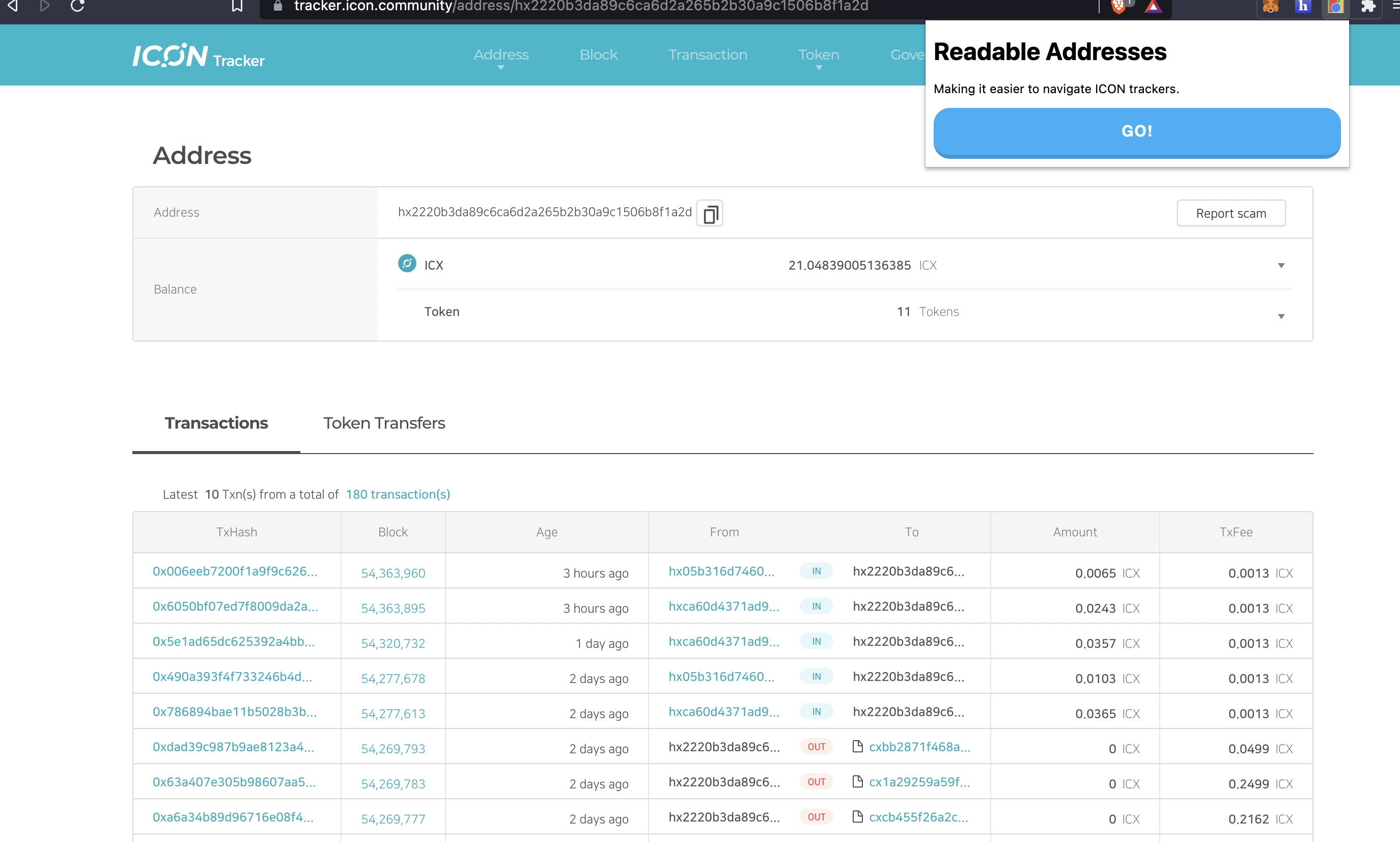Screen dimensions: 1400x842
Task: Open the Transaction nav menu item
Action: click(707, 55)
